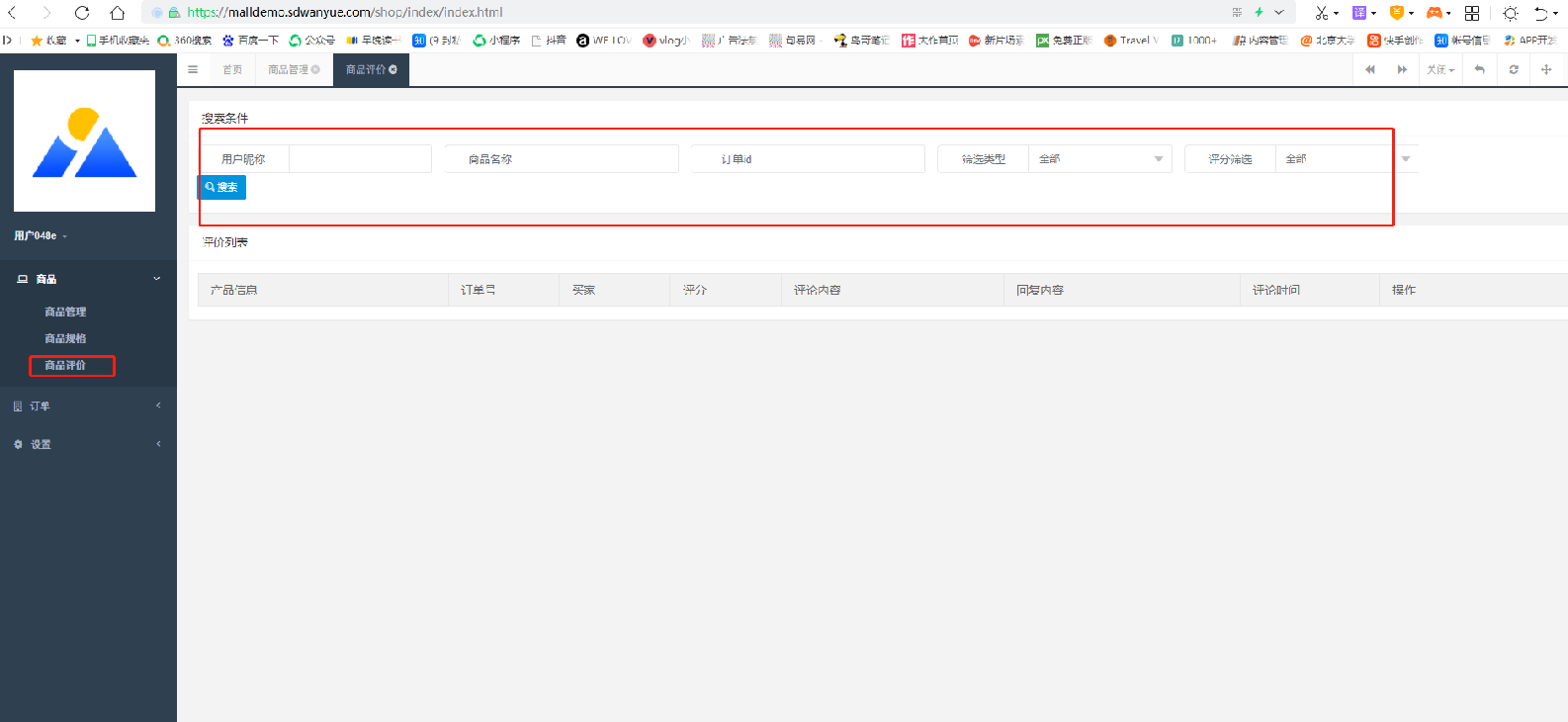1568x722 pixels.
Task: Click the blue 搜索 button
Action: [x=222, y=187]
